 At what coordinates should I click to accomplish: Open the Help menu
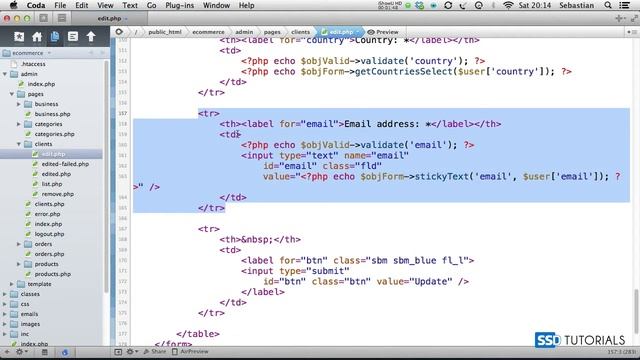tap(247, 5)
